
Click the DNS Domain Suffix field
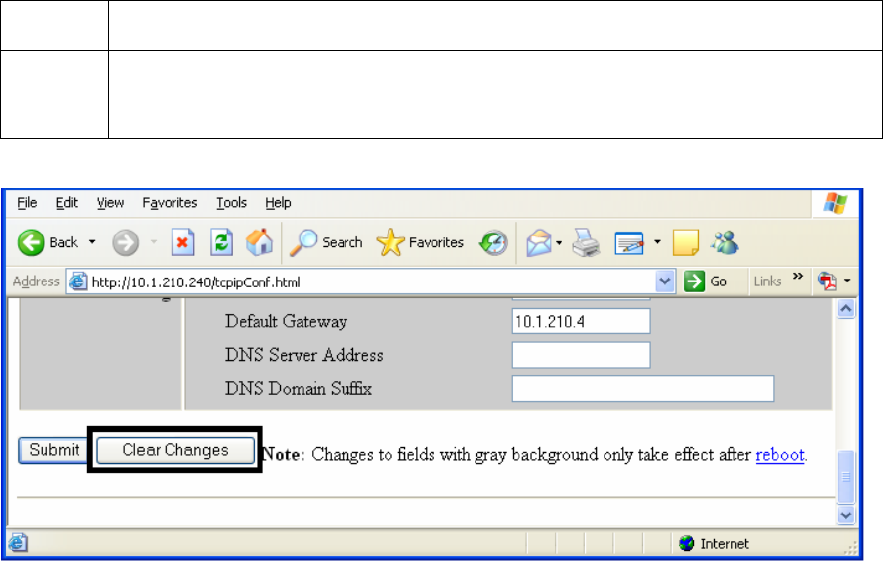[x=643, y=389]
